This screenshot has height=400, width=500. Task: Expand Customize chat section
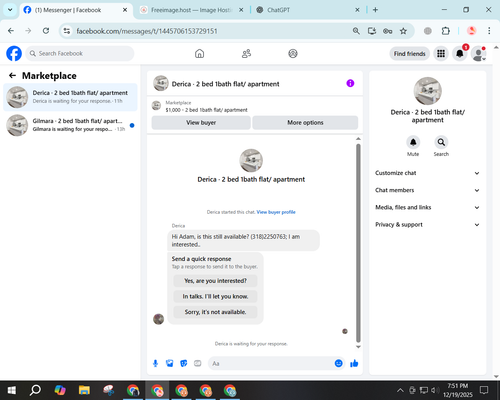(427, 173)
